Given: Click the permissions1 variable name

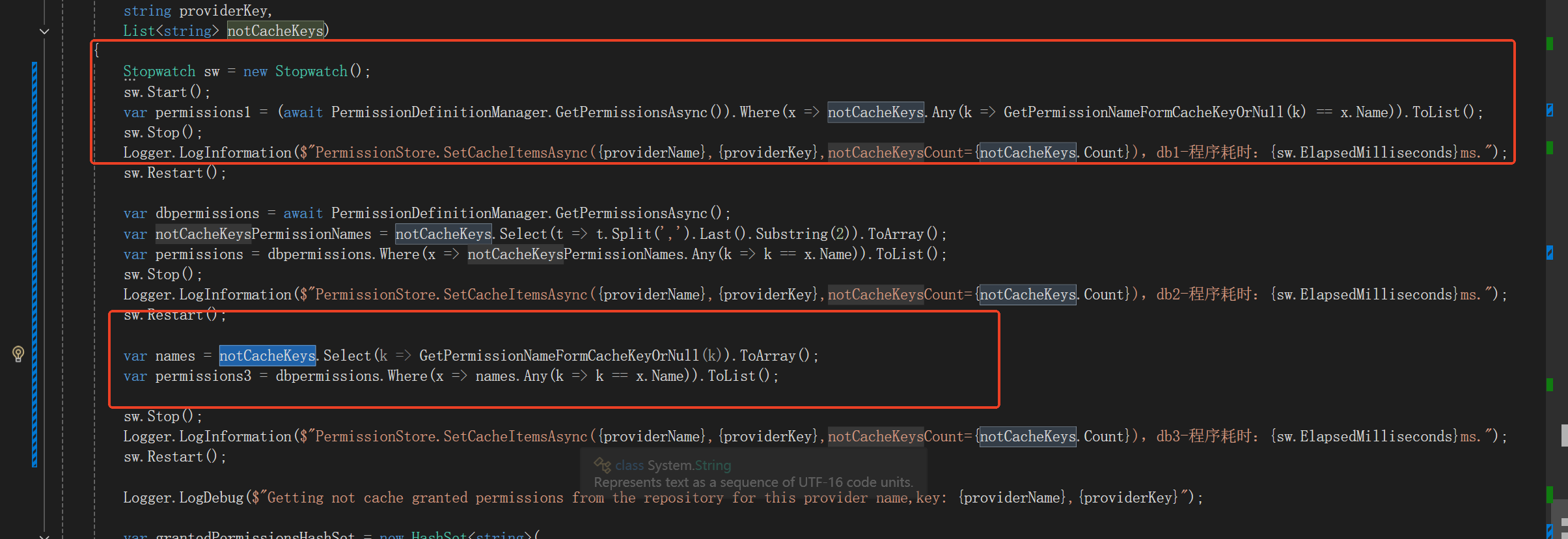Looking at the screenshot, I should pos(202,113).
